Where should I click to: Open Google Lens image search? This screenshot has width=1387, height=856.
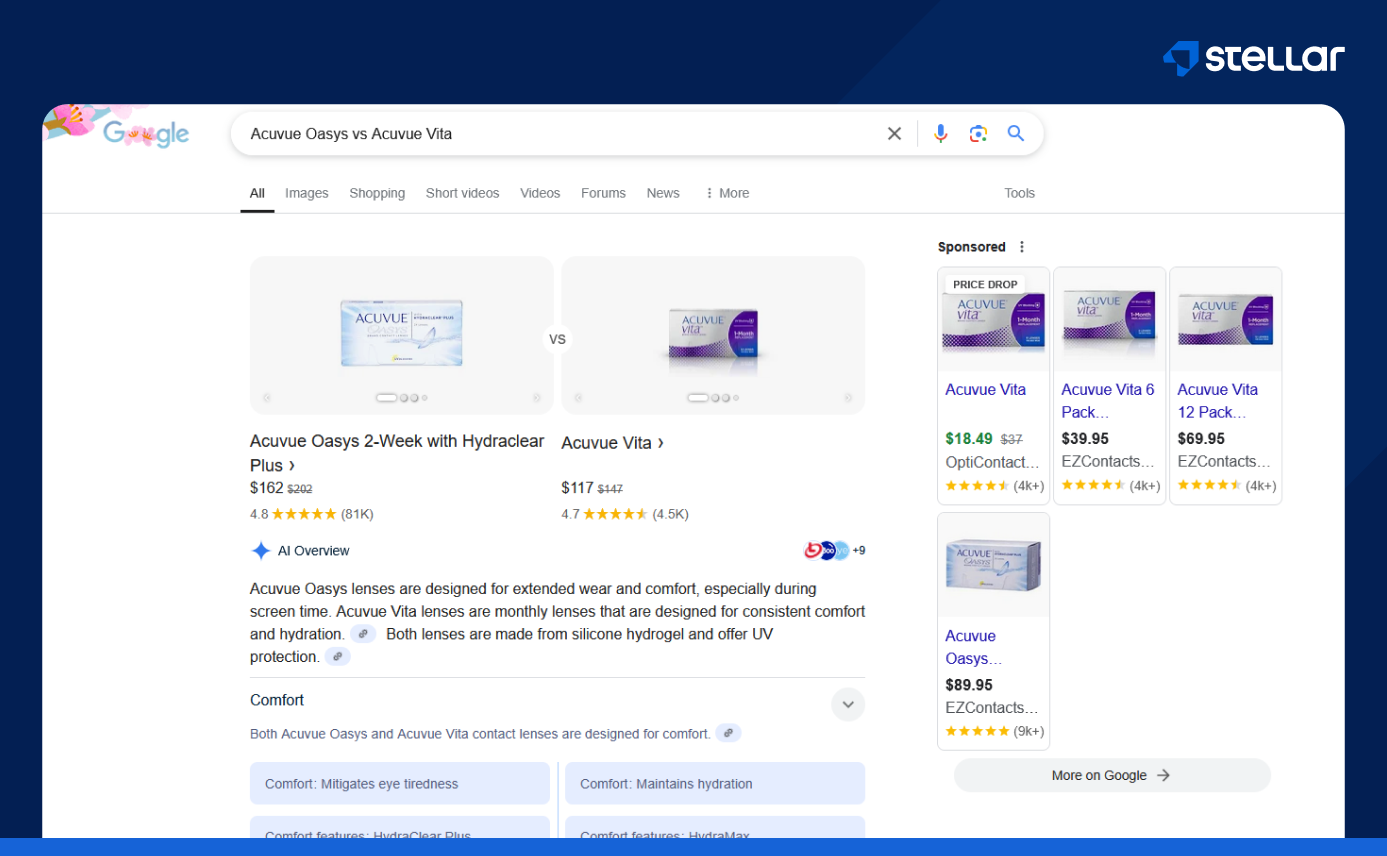pos(978,134)
